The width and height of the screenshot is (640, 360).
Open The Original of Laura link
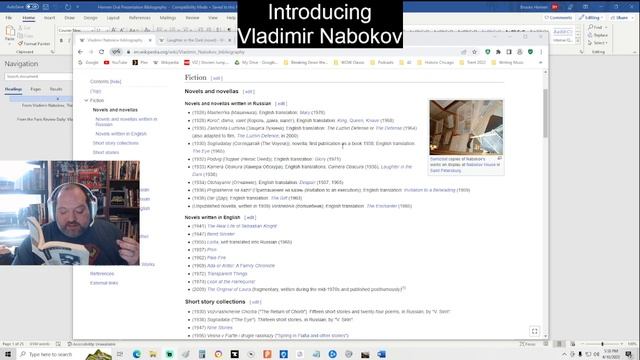[x=229, y=289]
